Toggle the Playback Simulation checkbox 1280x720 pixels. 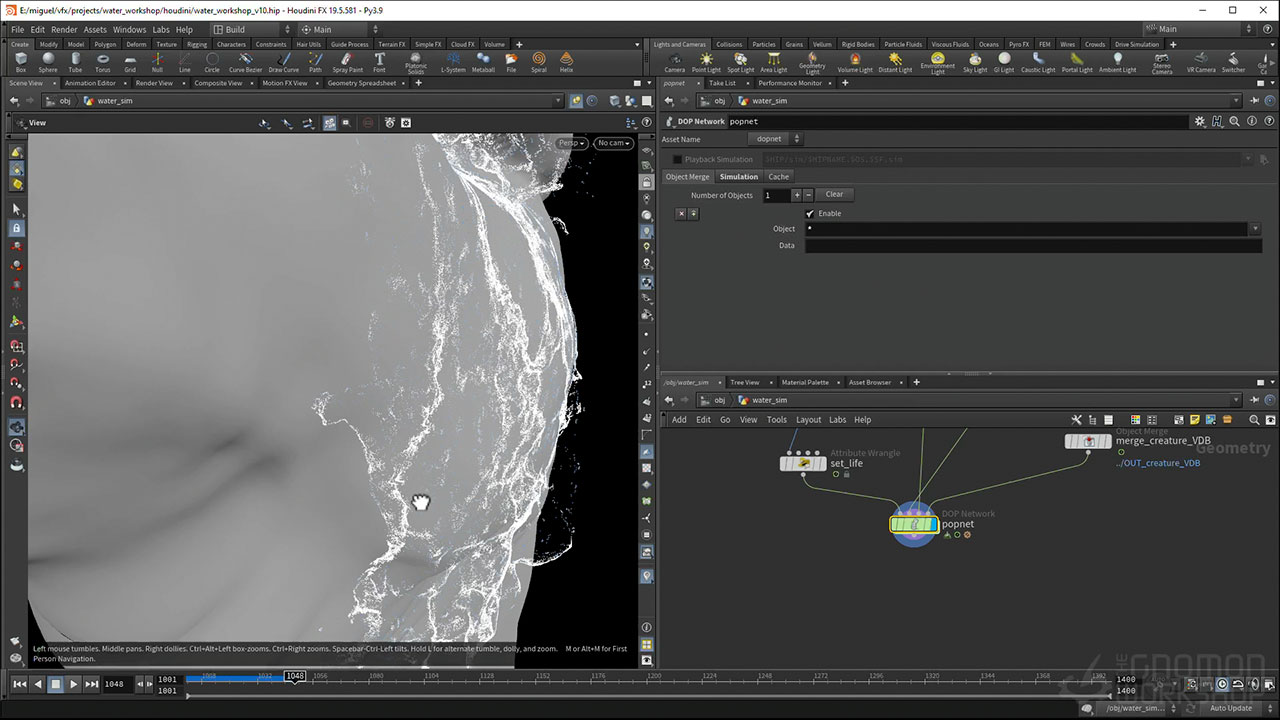[677, 159]
